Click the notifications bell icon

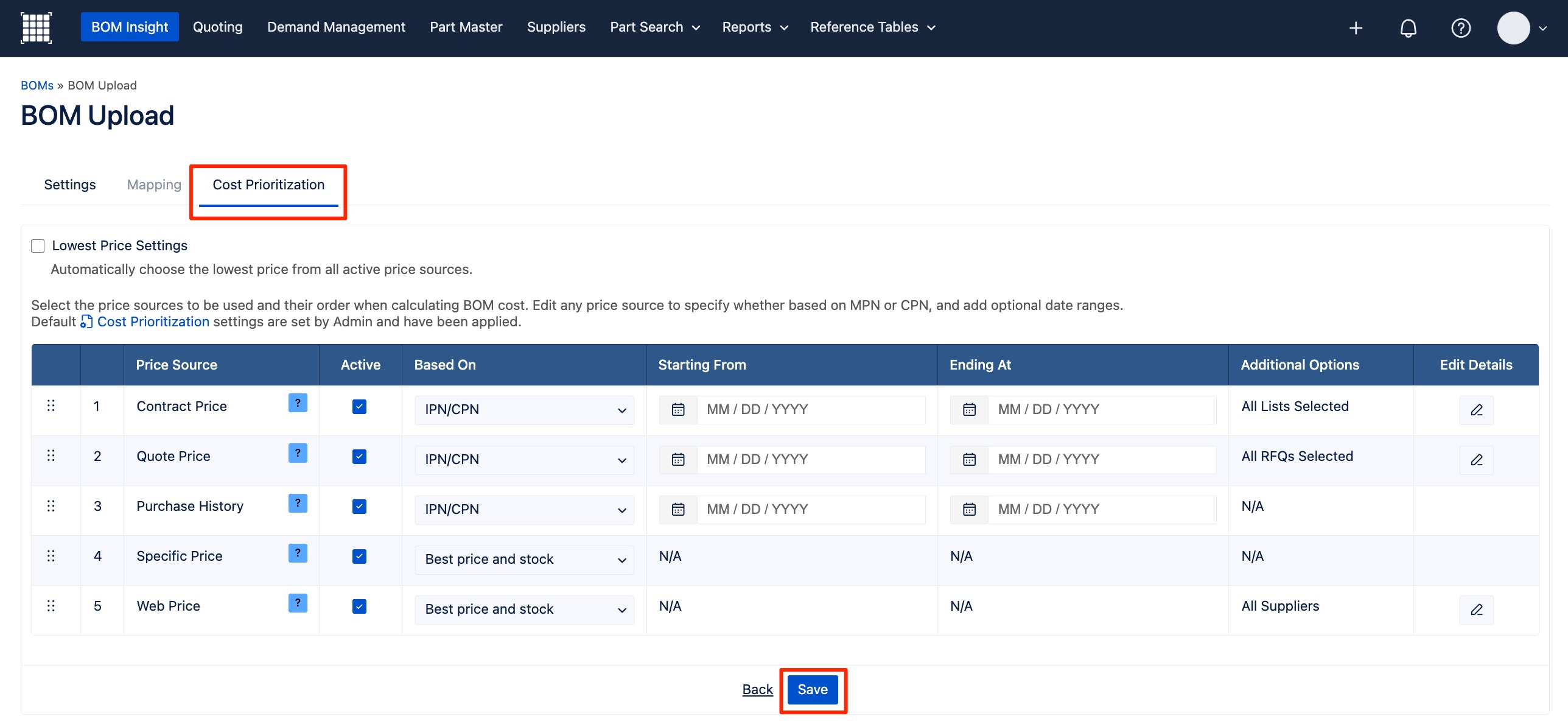(1408, 28)
